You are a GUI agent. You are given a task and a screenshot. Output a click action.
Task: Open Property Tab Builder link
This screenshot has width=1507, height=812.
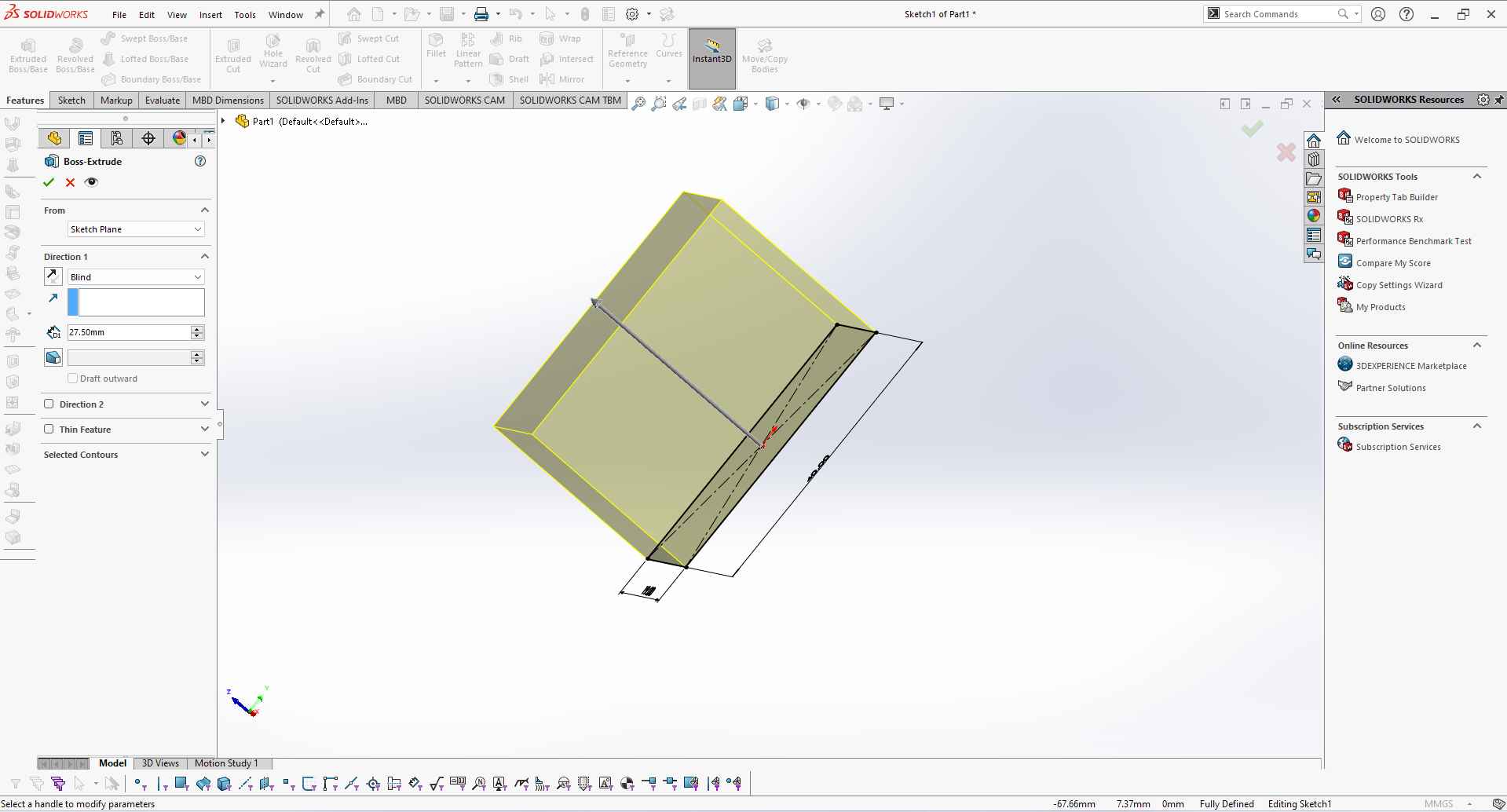pyautogui.click(x=1397, y=197)
